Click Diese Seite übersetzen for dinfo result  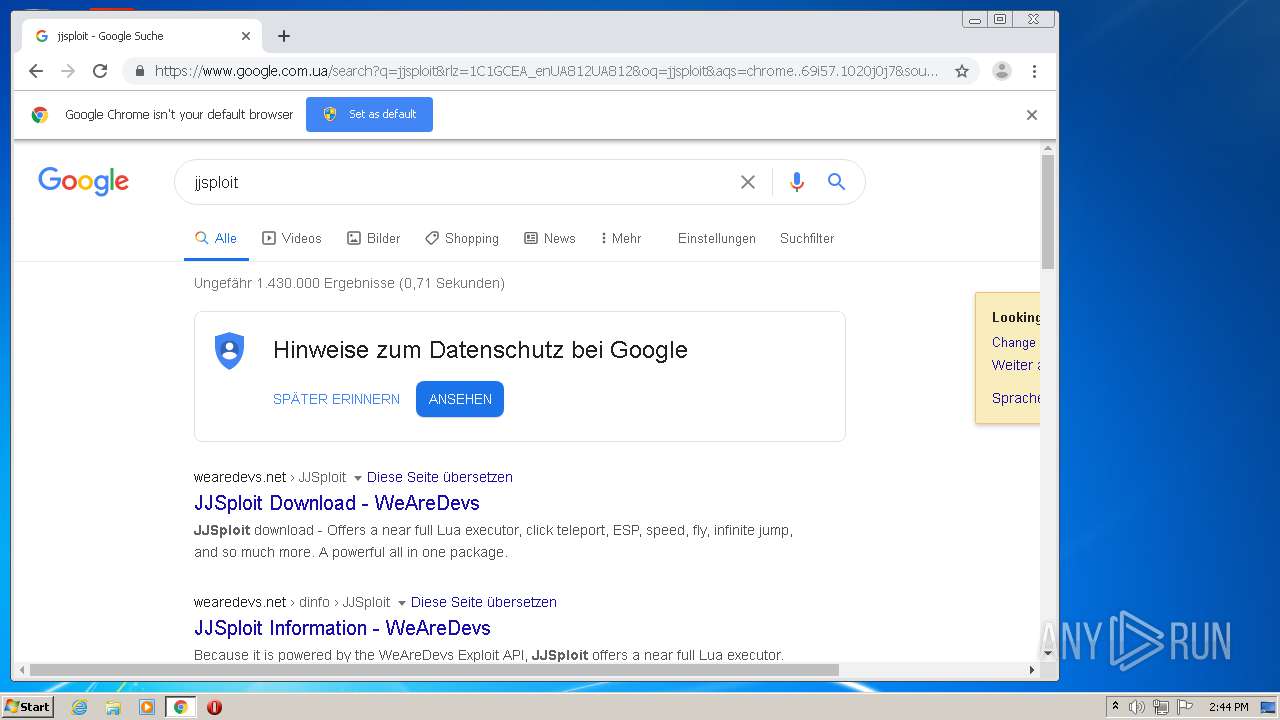pyautogui.click(x=484, y=602)
